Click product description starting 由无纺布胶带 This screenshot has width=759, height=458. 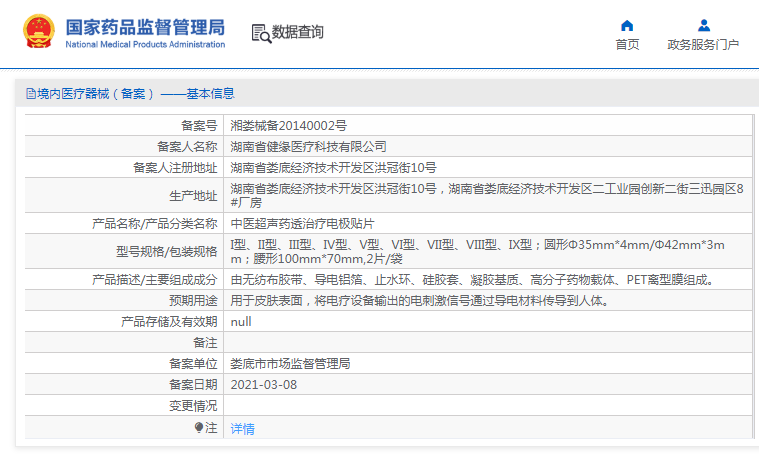click(473, 280)
